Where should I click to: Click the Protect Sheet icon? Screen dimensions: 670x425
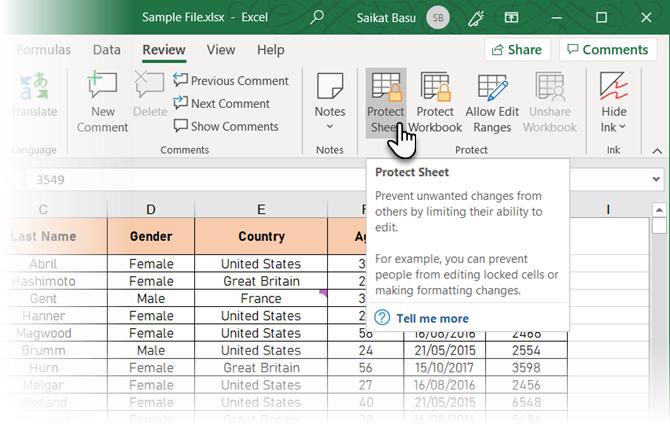tap(385, 92)
